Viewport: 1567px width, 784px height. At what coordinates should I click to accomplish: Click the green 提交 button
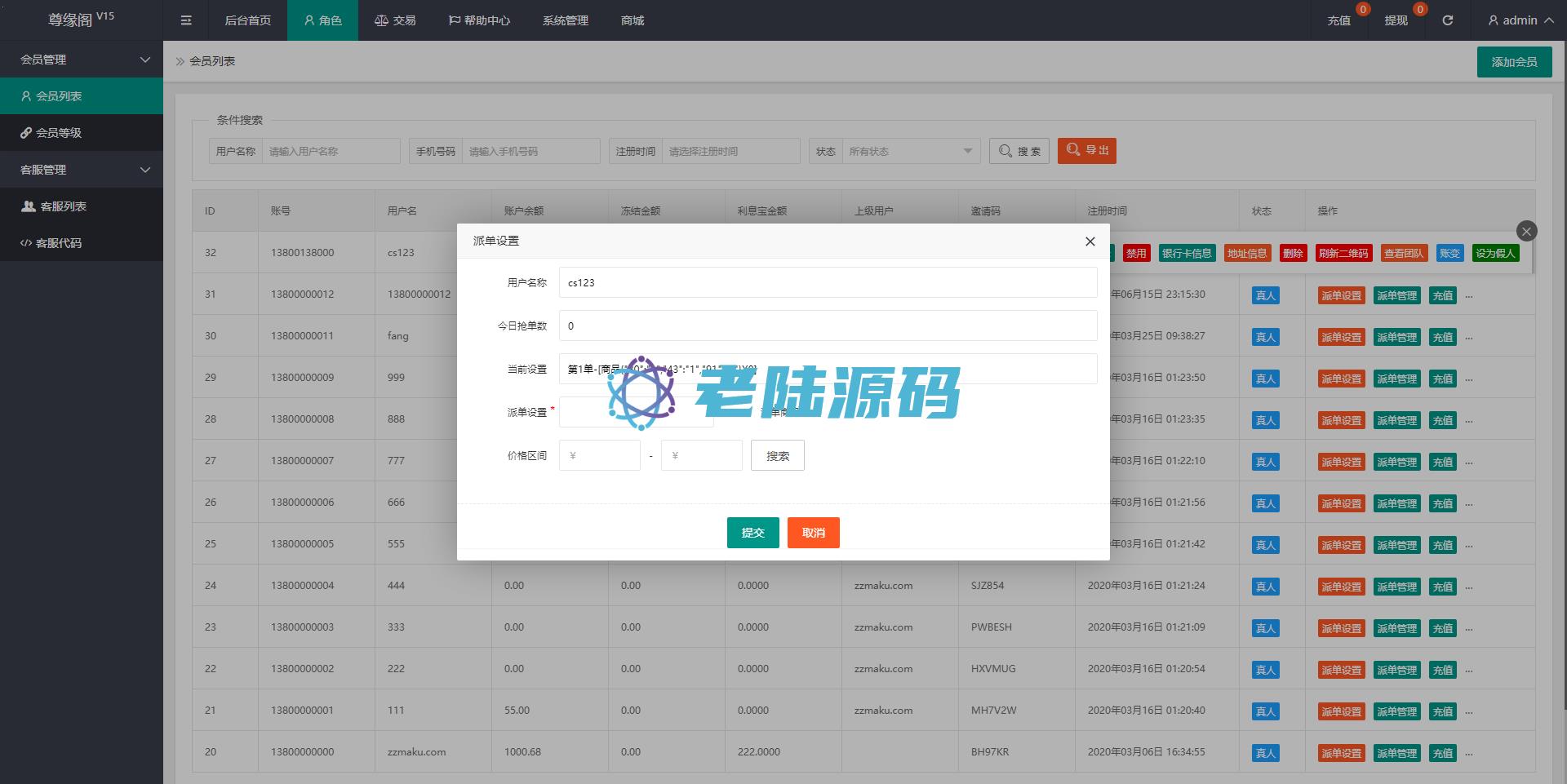coord(752,533)
